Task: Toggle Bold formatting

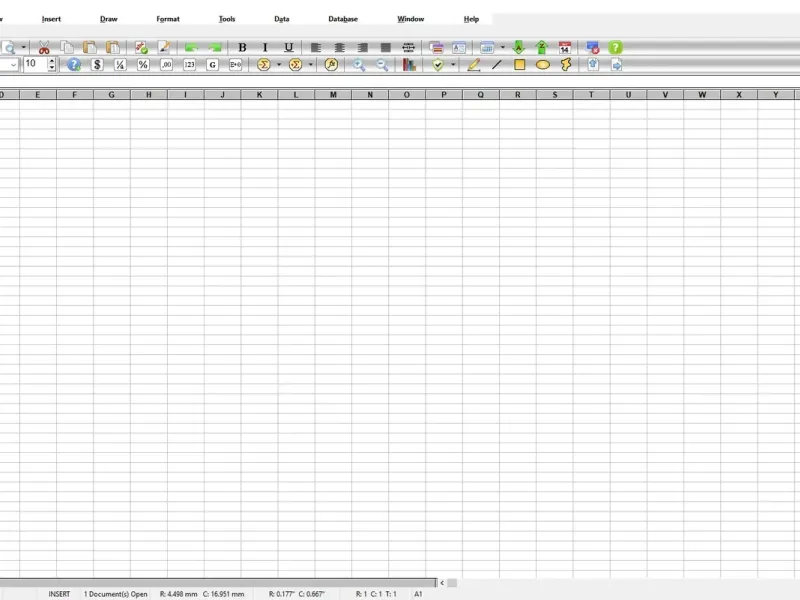Action: click(x=242, y=47)
